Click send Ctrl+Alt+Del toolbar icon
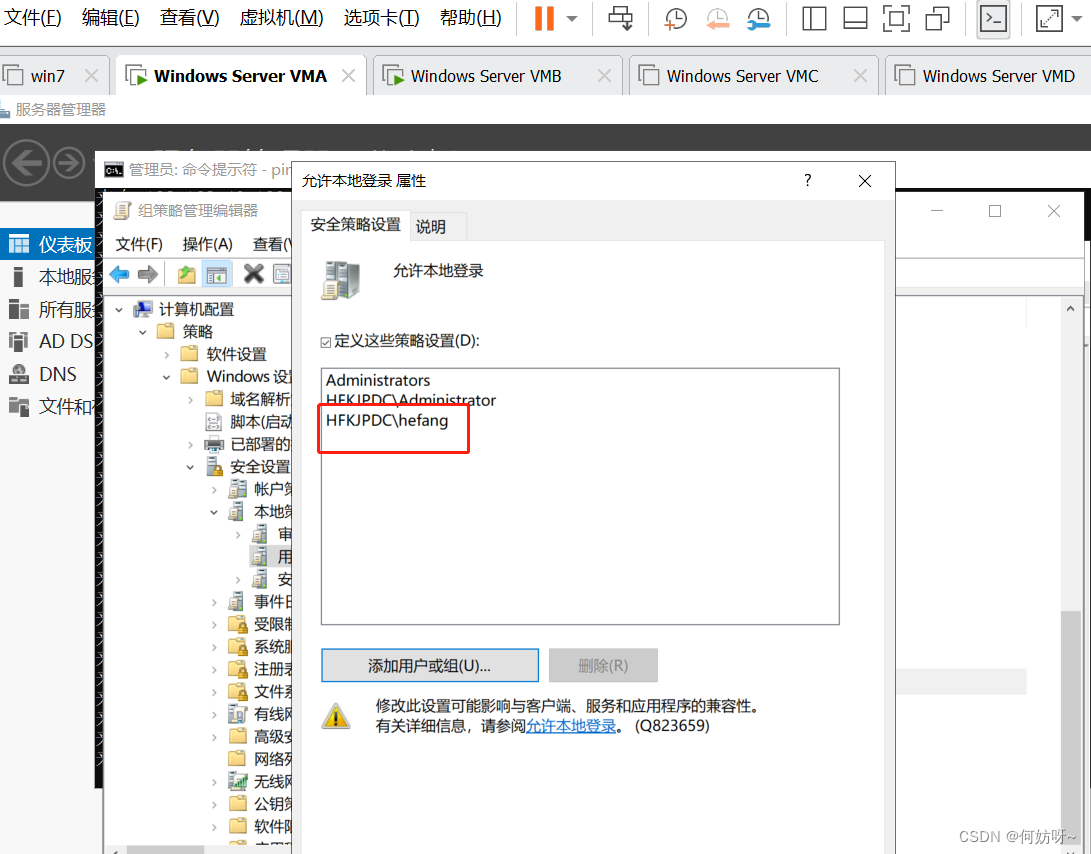 pyautogui.click(x=620, y=18)
